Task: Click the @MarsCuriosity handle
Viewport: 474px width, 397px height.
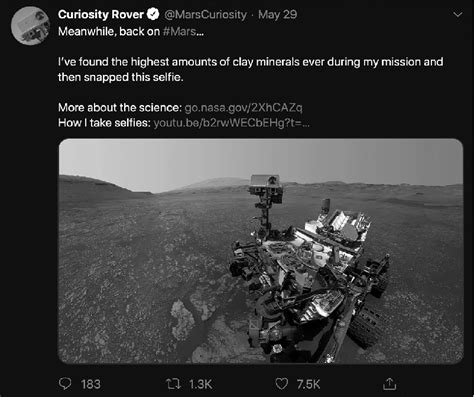Action: (205, 15)
